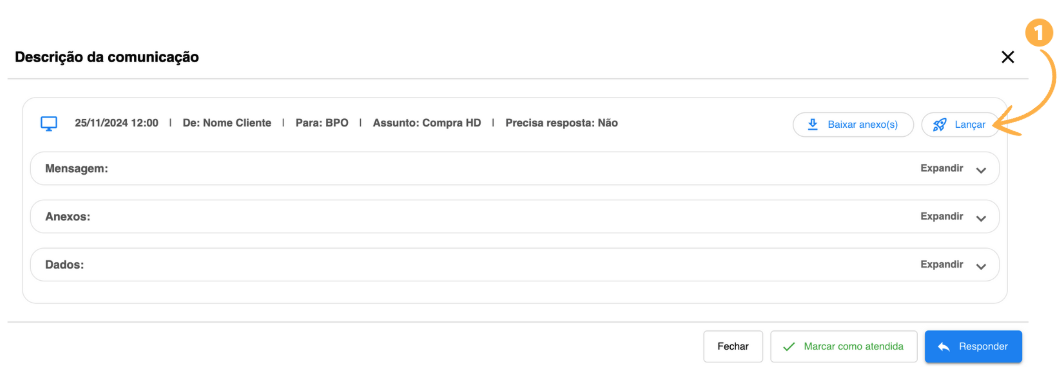
Task: Click the rocket icon on Lançar
Action: [x=939, y=125]
